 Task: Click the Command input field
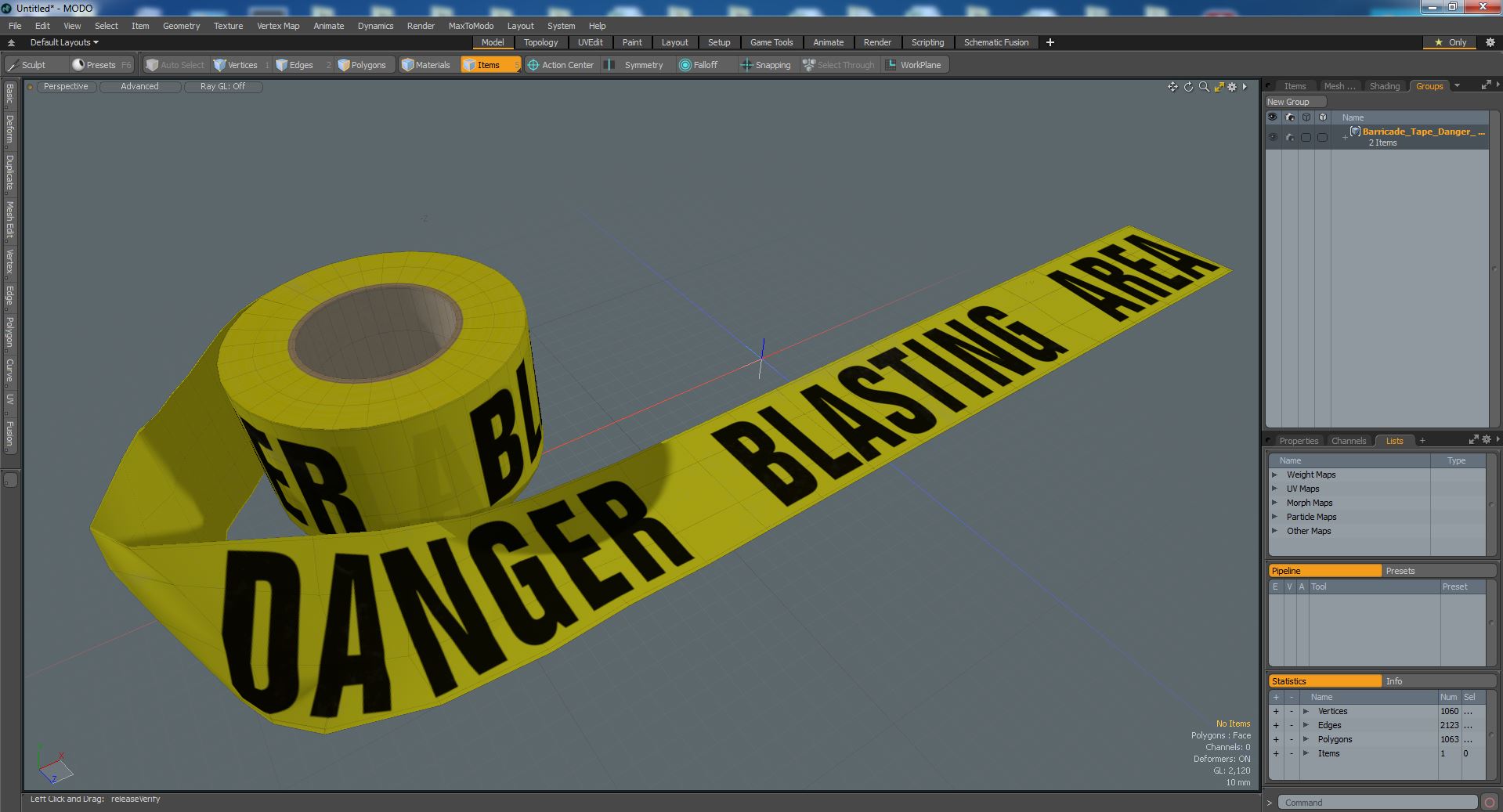1377,803
